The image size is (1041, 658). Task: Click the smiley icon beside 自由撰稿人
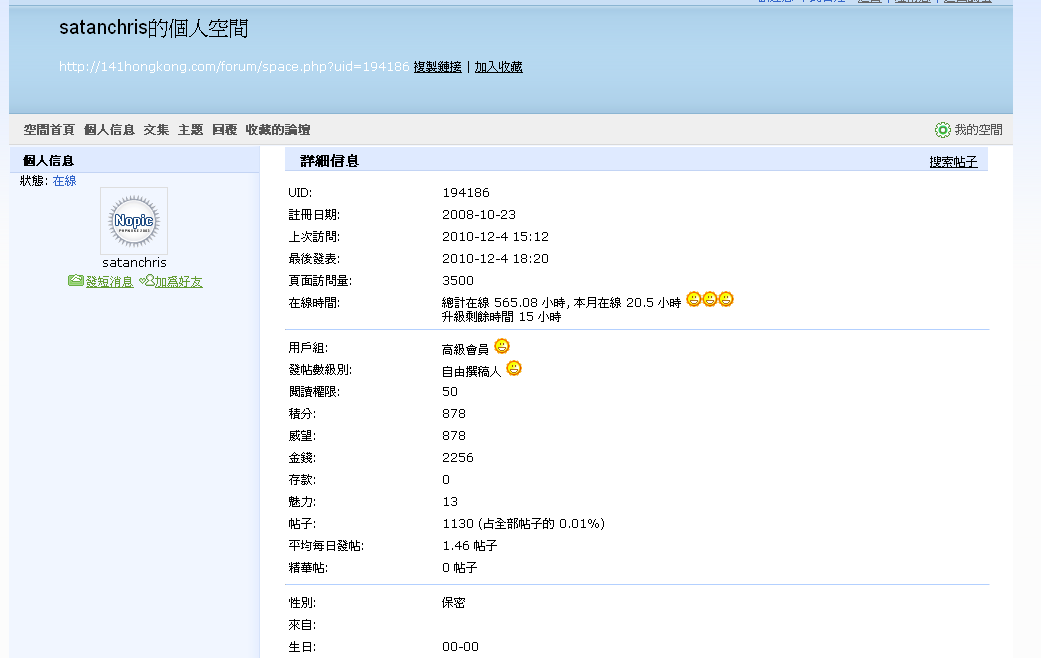[513, 368]
